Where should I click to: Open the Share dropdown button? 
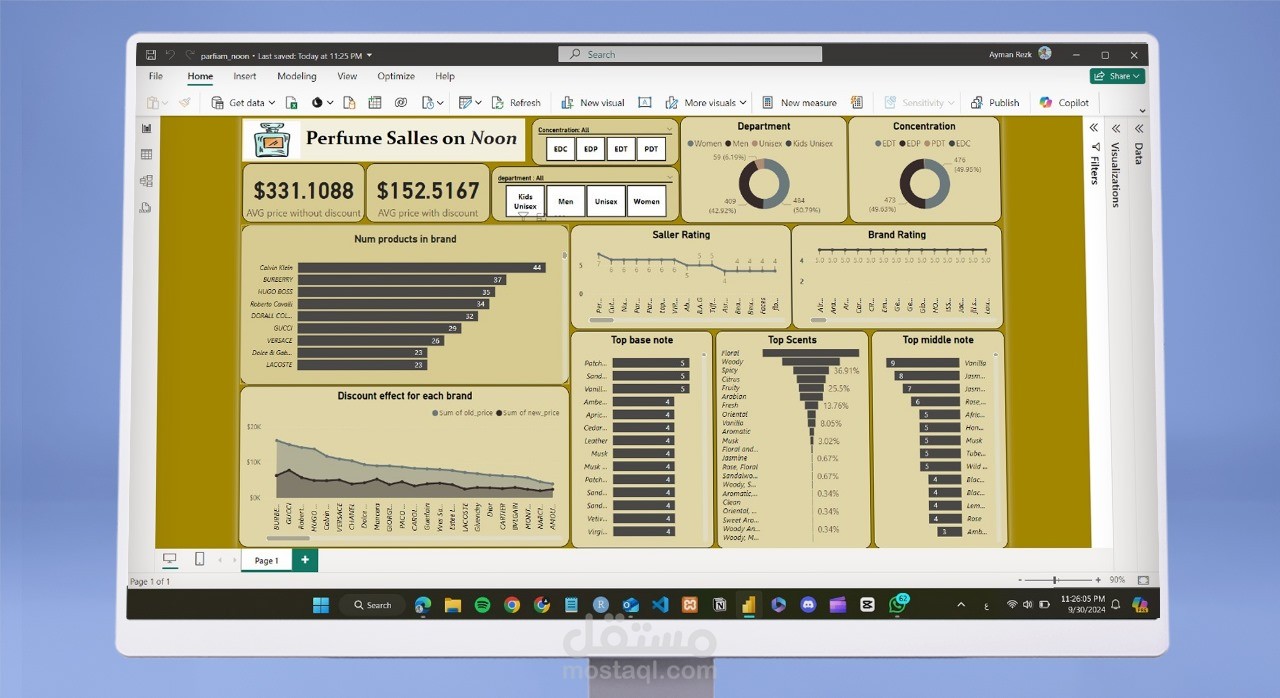pos(1117,76)
